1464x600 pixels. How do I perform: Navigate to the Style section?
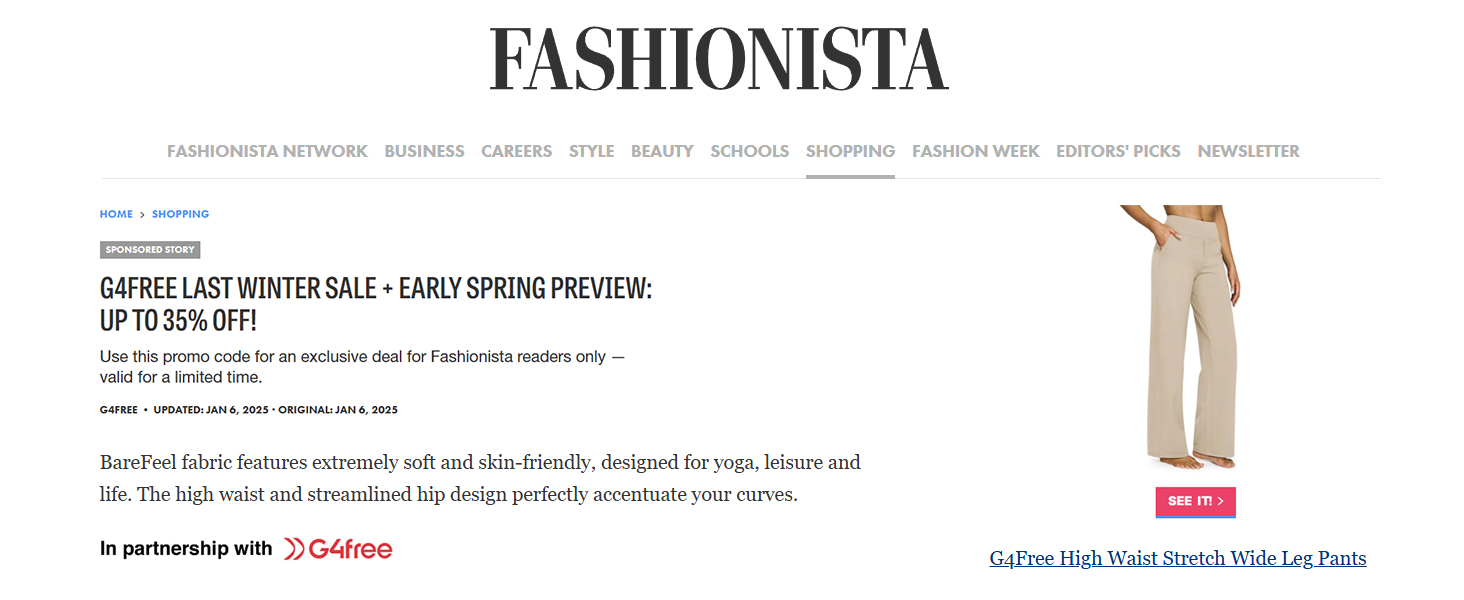pos(591,151)
